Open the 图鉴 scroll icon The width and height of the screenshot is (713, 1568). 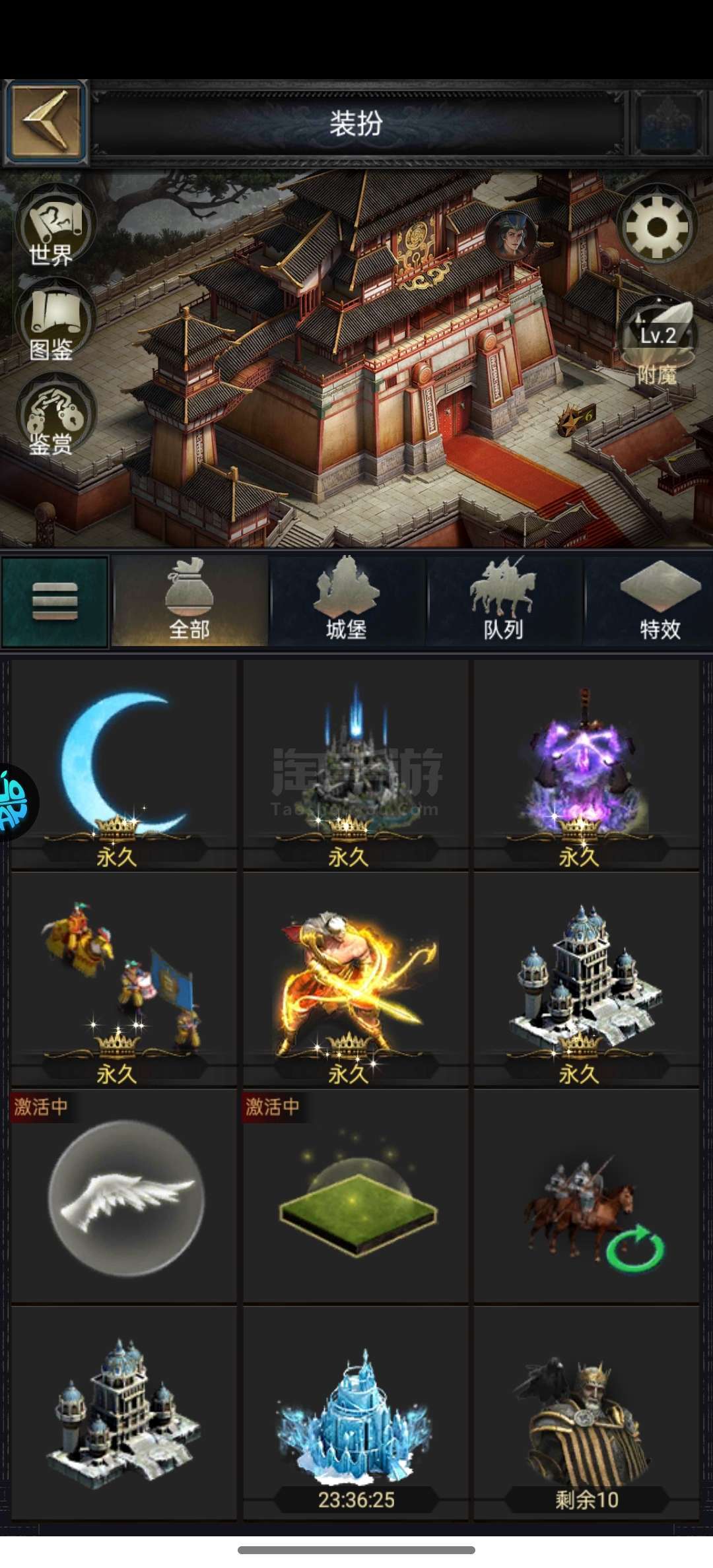point(54,322)
